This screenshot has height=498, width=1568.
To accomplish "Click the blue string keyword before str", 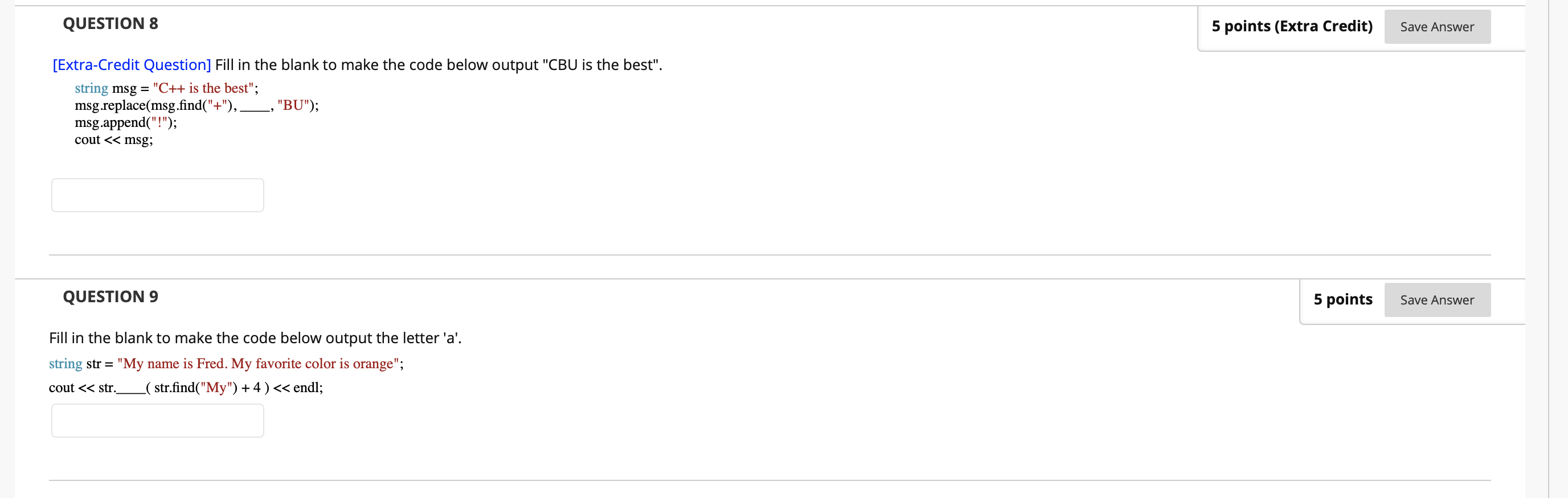I will click(65, 364).
